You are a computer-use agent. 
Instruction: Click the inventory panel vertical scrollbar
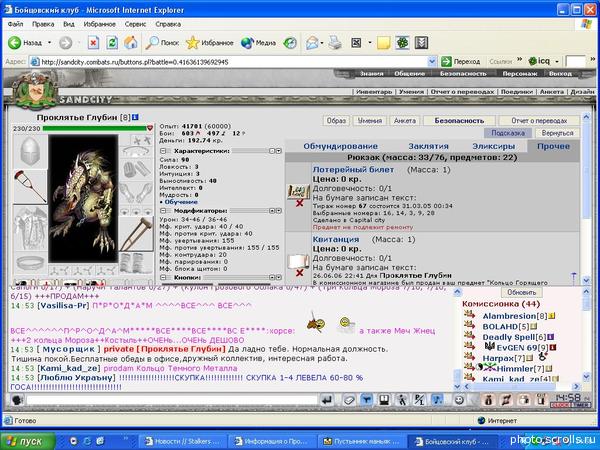586,198
